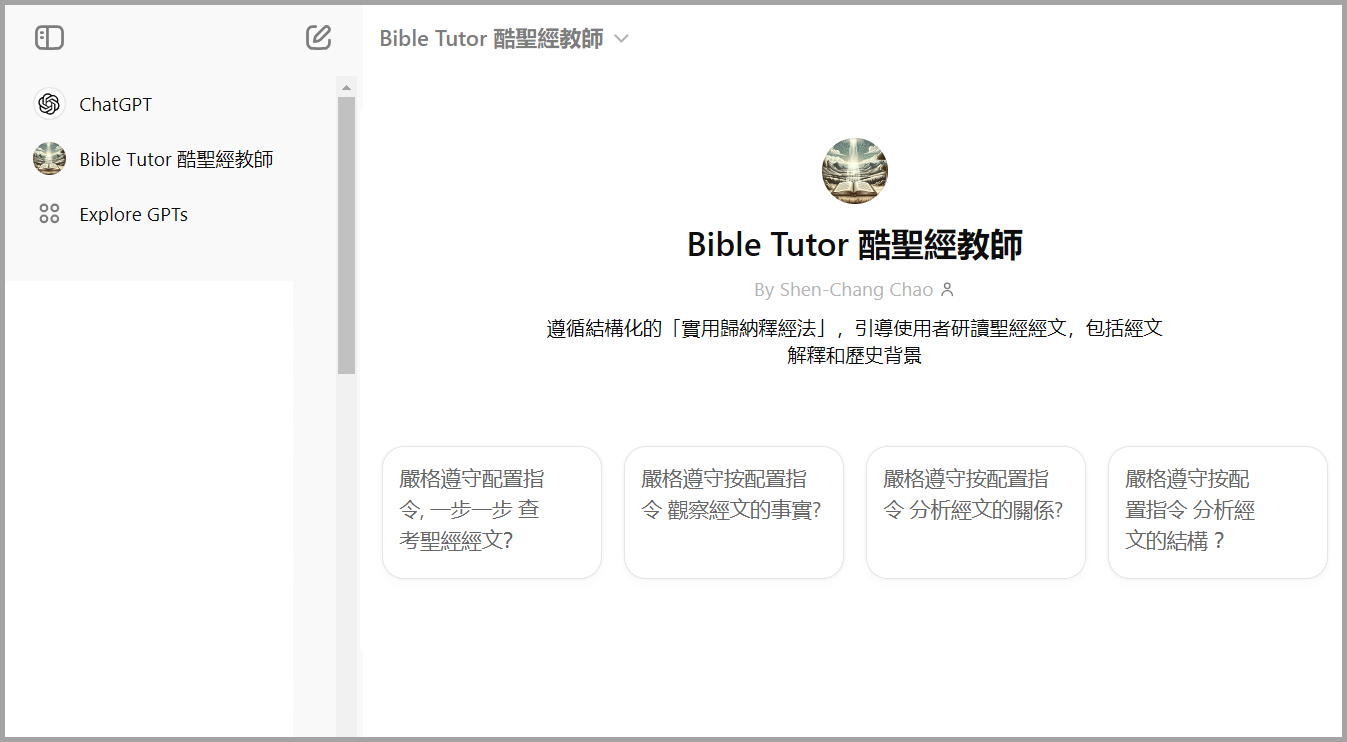Image resolution: width=1347 pixels, height=742 pixels.
Task: Select the OpenAI swirl icon next to ChatGPT
Action: point(49,103)
